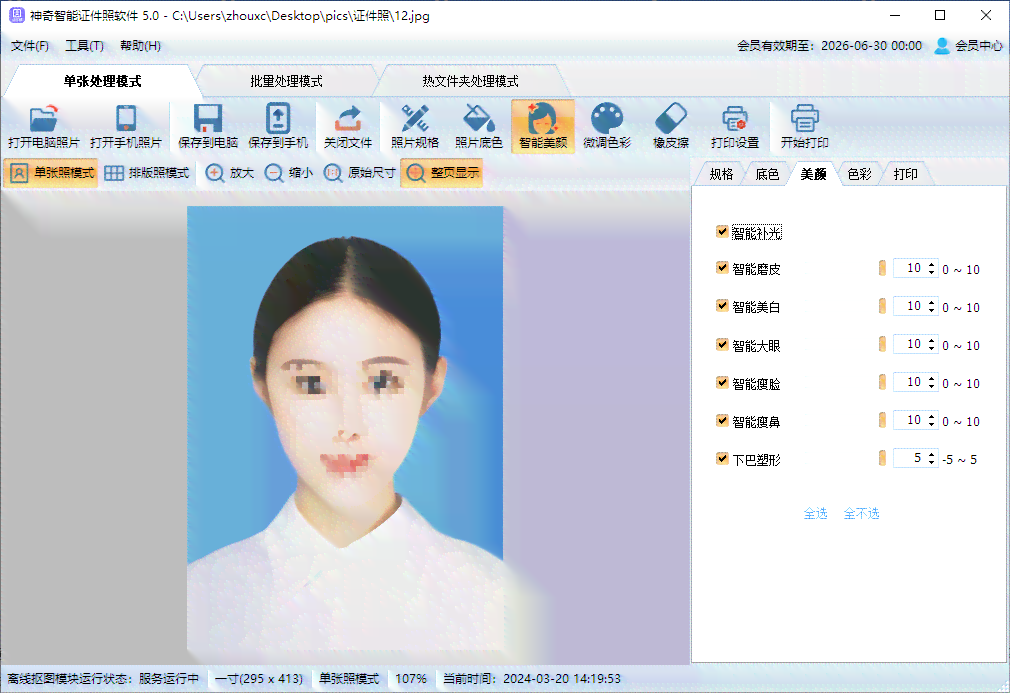Viewport: 1010px width, 693px height.
Task: Open the 帮助(H) menu
Action: [140, 46]
